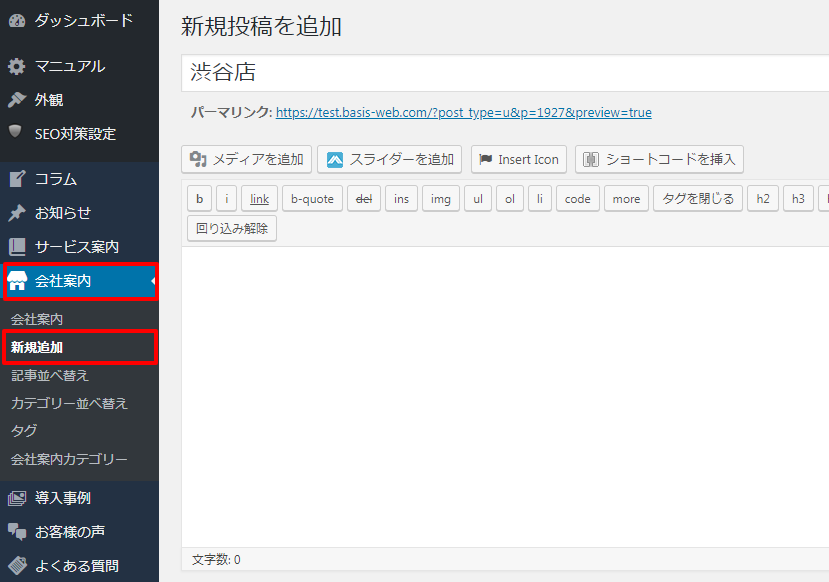This screenshot has height=582, width=829.
Task: Insert image with img quicktag
Action: click(440, 199)
